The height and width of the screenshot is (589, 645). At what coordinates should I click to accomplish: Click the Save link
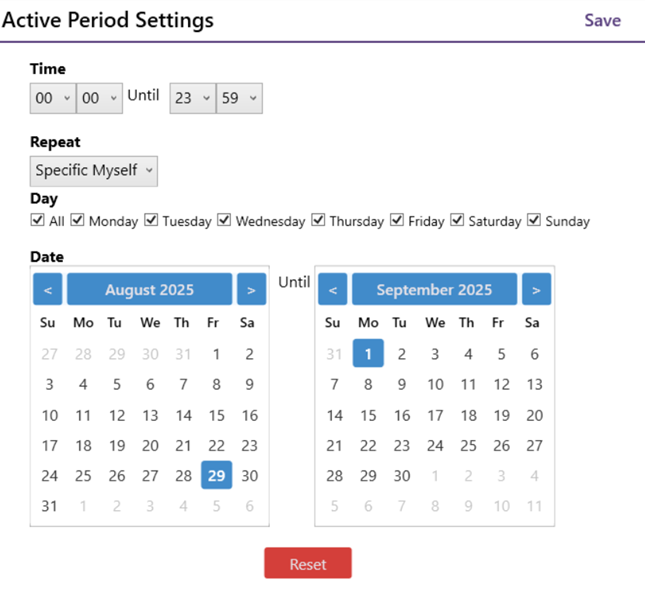[602, 21]
